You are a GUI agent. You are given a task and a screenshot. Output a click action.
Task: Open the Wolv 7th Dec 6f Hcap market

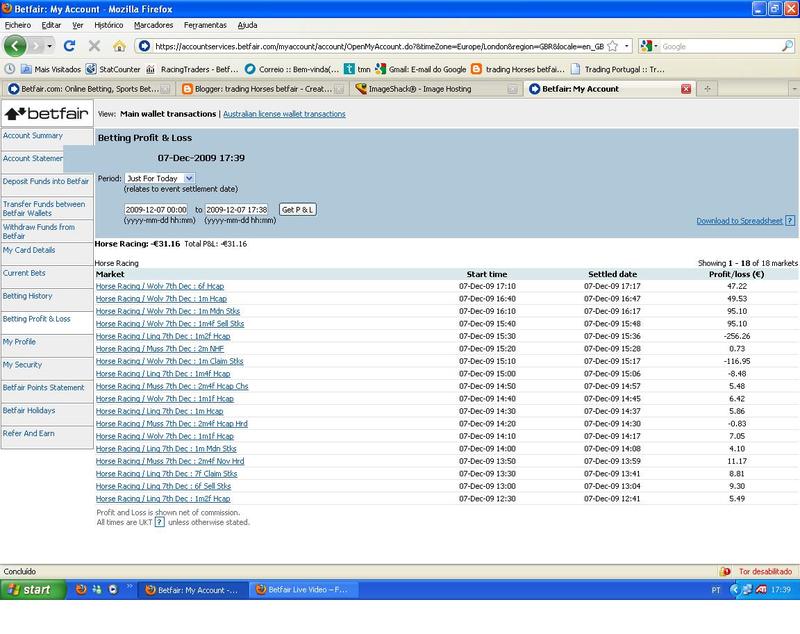160,286
